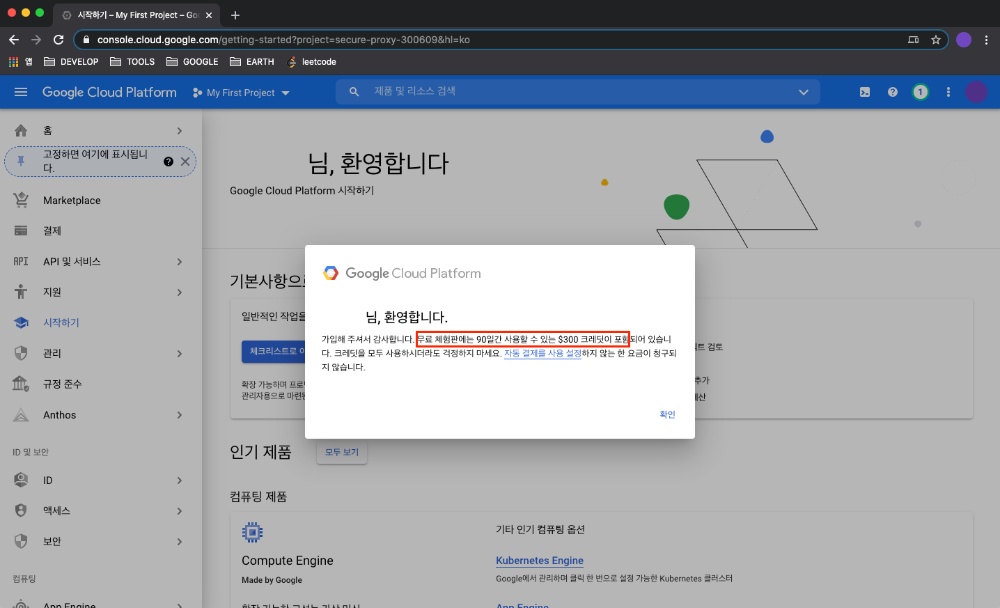Expand the search bar dropdown arrow

coord(803,92)
